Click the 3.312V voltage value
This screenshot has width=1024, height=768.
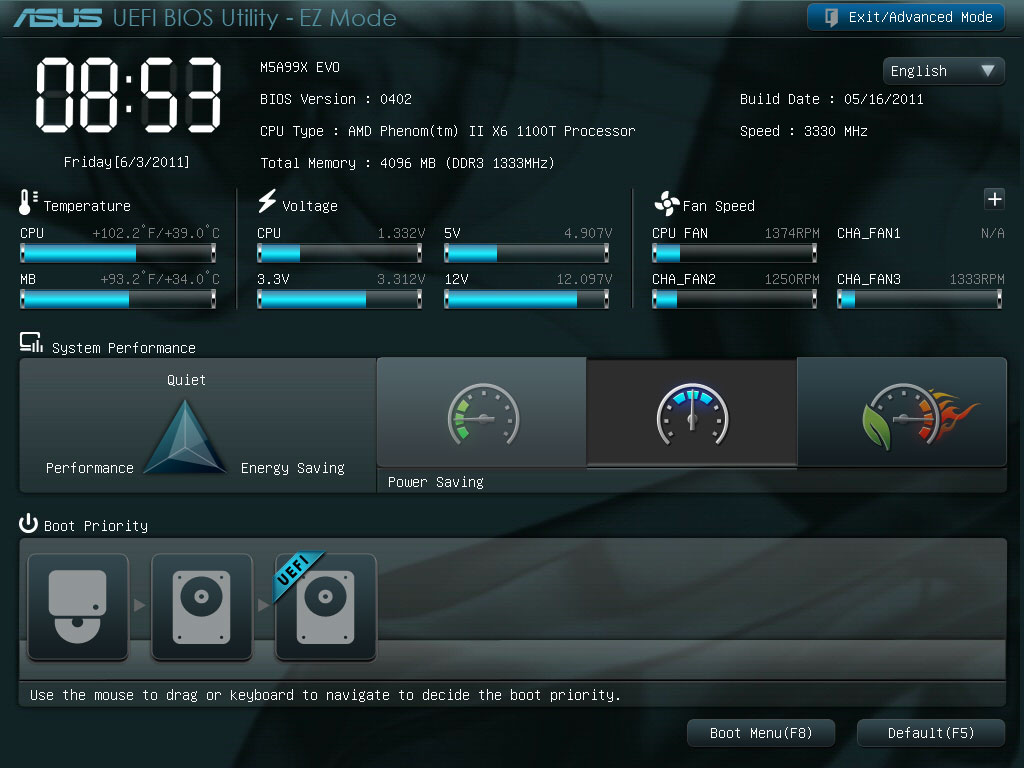coord(401,280)
